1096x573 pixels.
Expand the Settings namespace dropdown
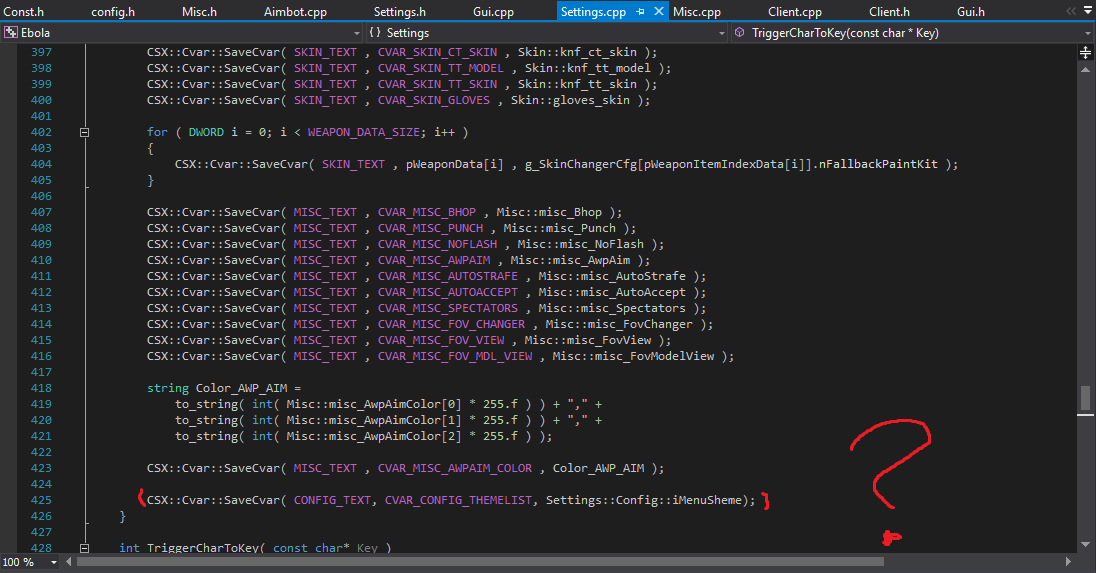[x=722, y=33]
